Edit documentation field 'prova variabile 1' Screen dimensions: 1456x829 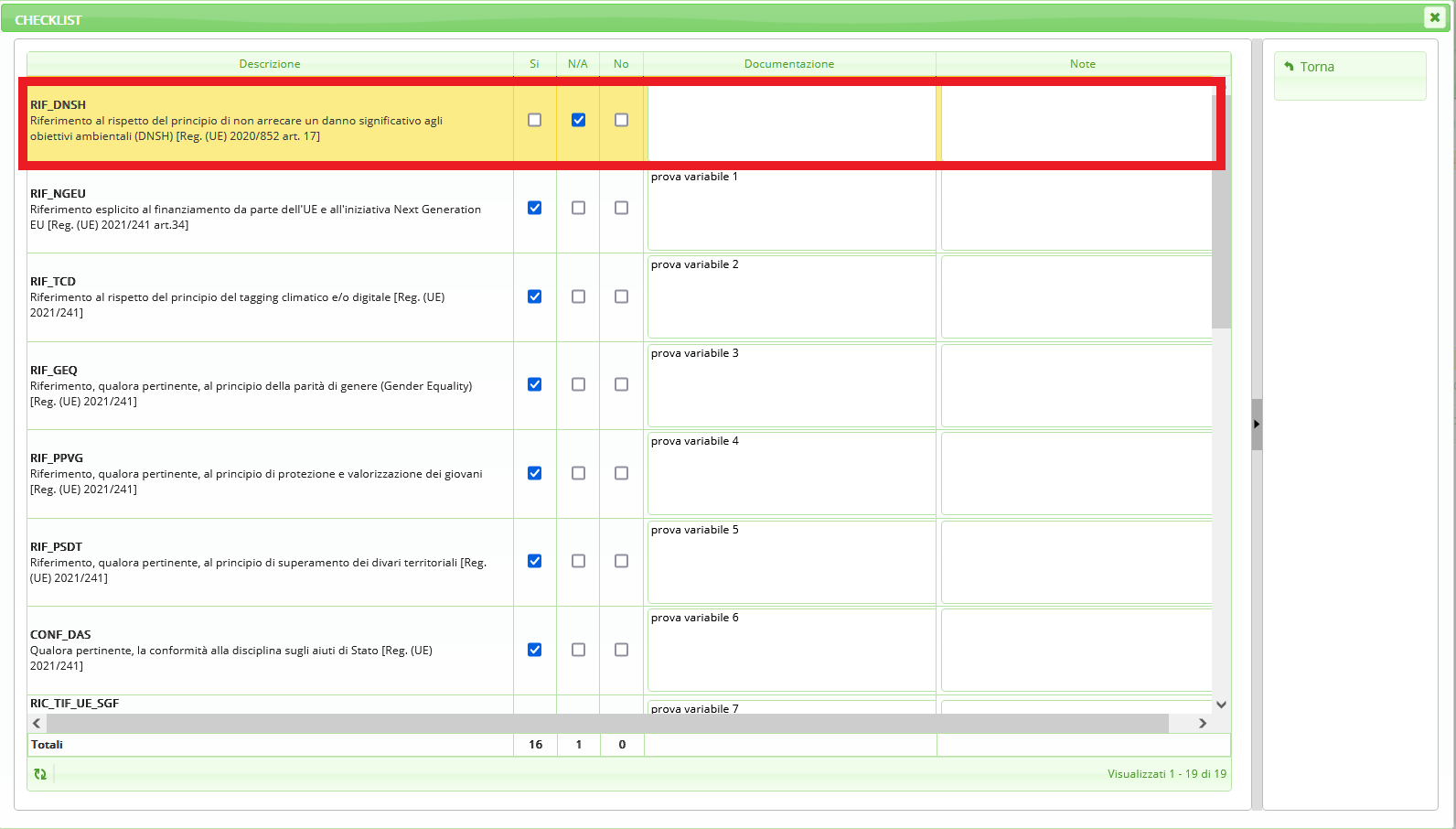click(790, 209)
